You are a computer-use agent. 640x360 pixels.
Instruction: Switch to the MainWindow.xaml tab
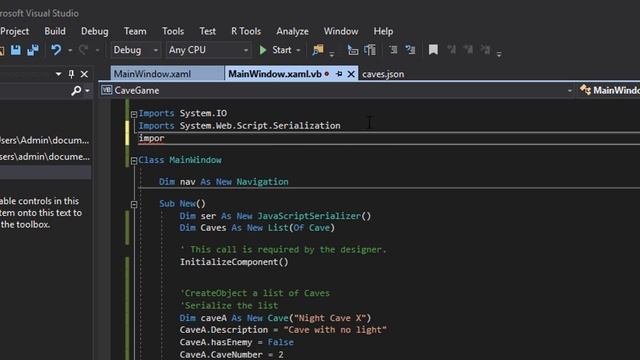click(x=167, y=74)
